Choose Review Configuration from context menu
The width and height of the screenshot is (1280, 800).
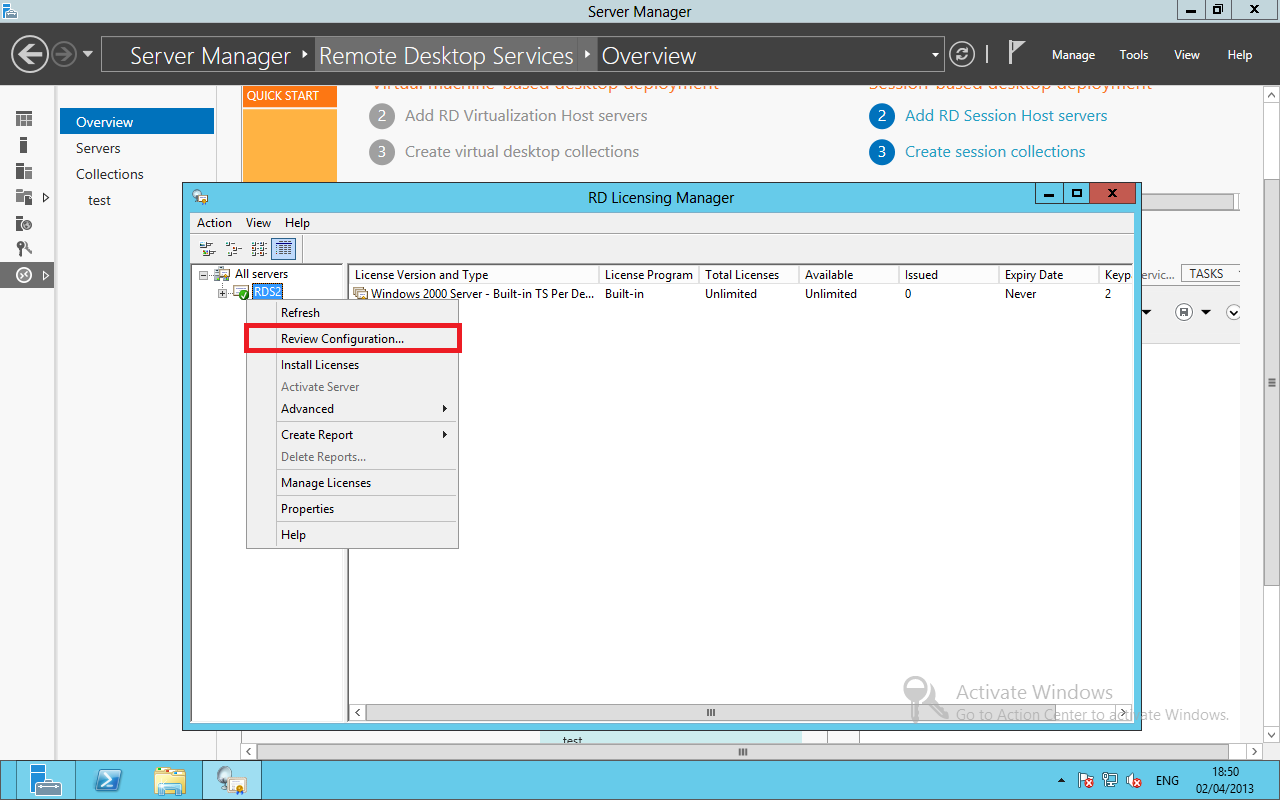point(353,339)
